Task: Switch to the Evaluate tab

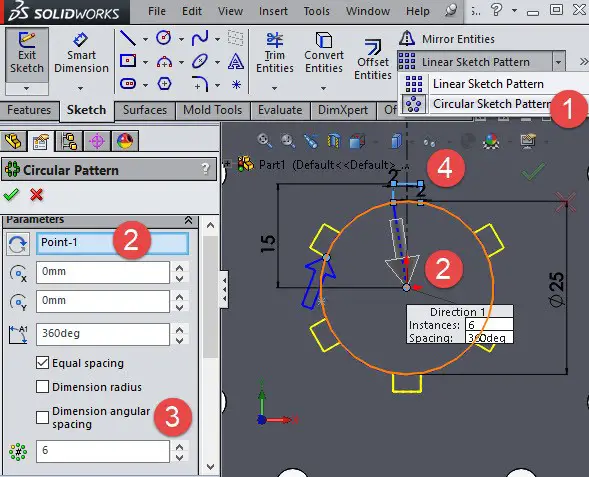Action: [x=280, y=110]
